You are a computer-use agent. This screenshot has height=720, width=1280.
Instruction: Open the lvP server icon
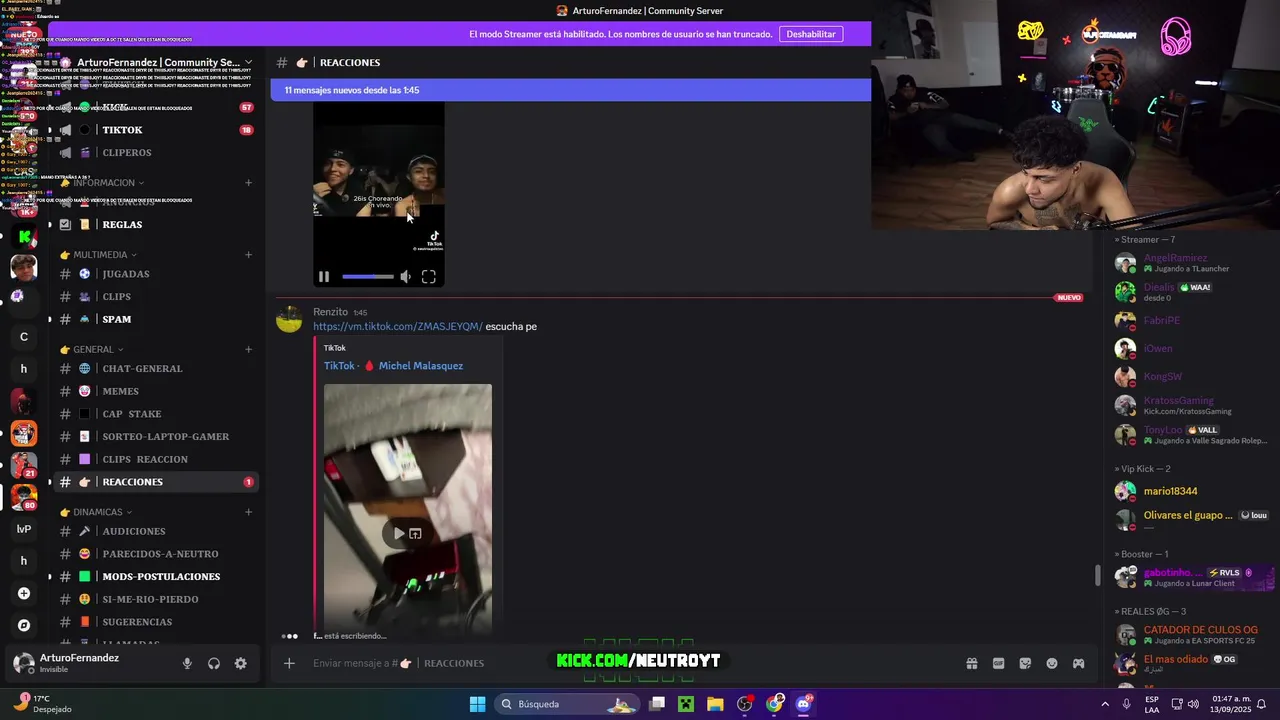(x=24, y=529)
